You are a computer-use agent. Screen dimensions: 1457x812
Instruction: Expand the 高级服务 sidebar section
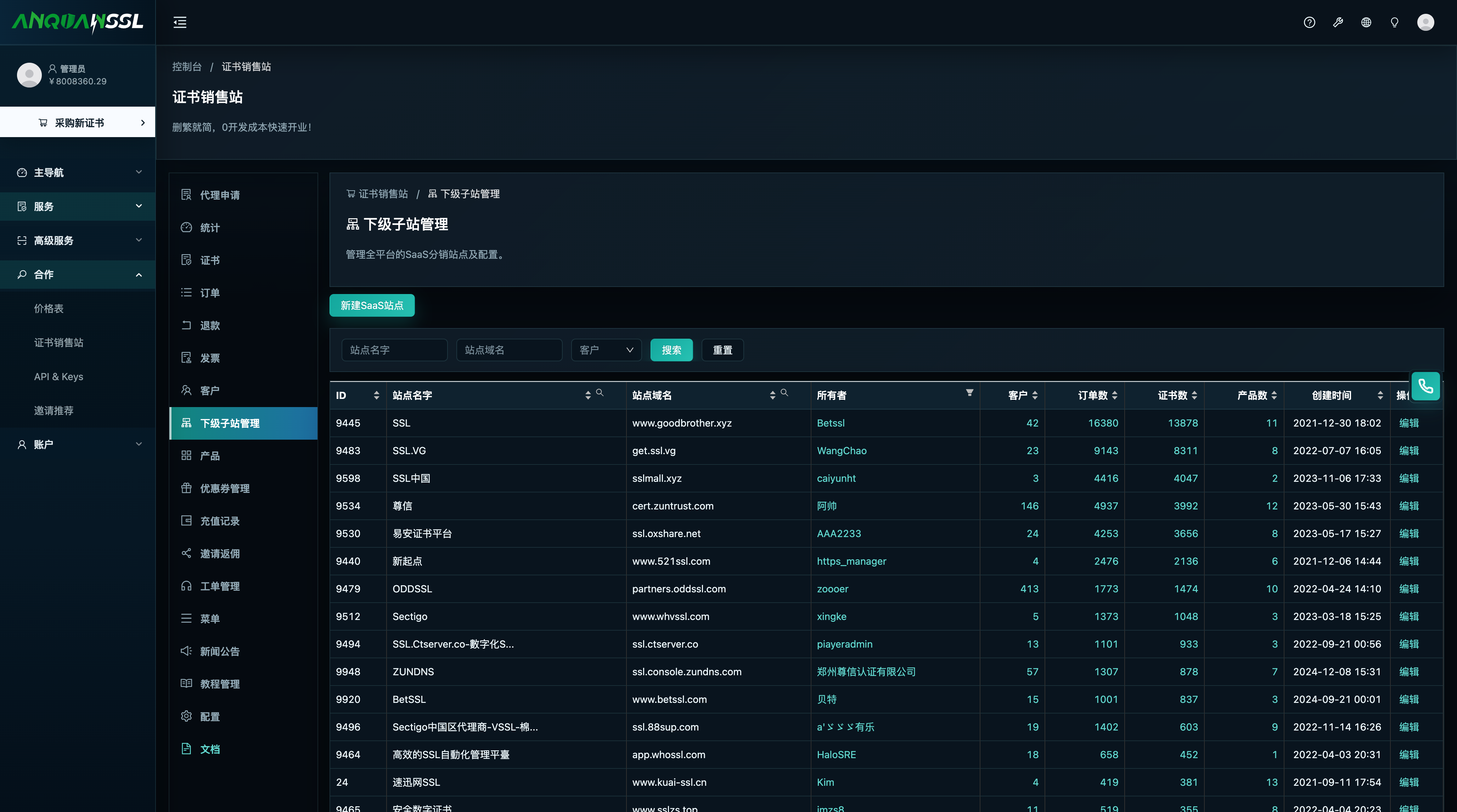pyautogui.click(x=78, y=240)
